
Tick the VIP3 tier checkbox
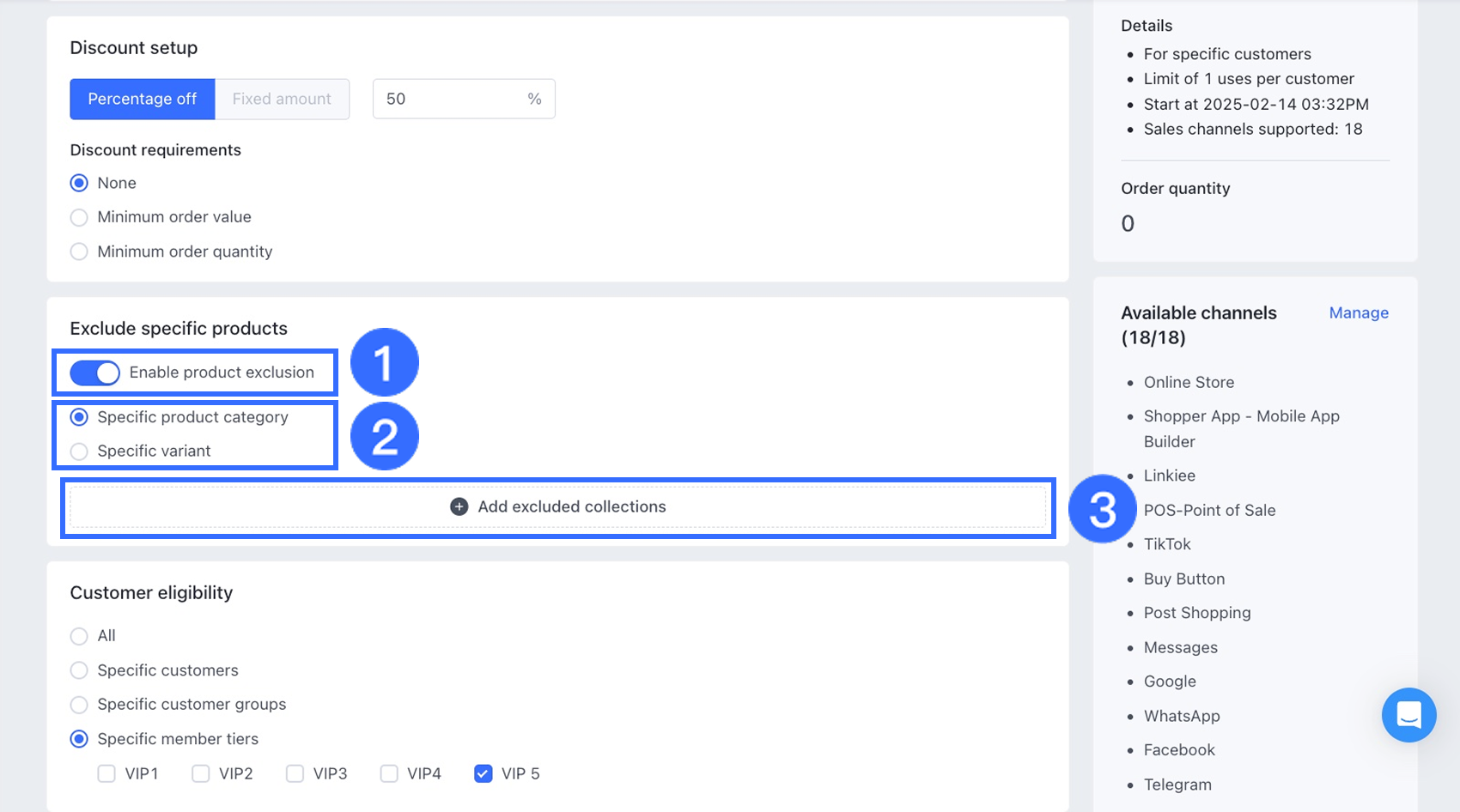click(295, 773)
